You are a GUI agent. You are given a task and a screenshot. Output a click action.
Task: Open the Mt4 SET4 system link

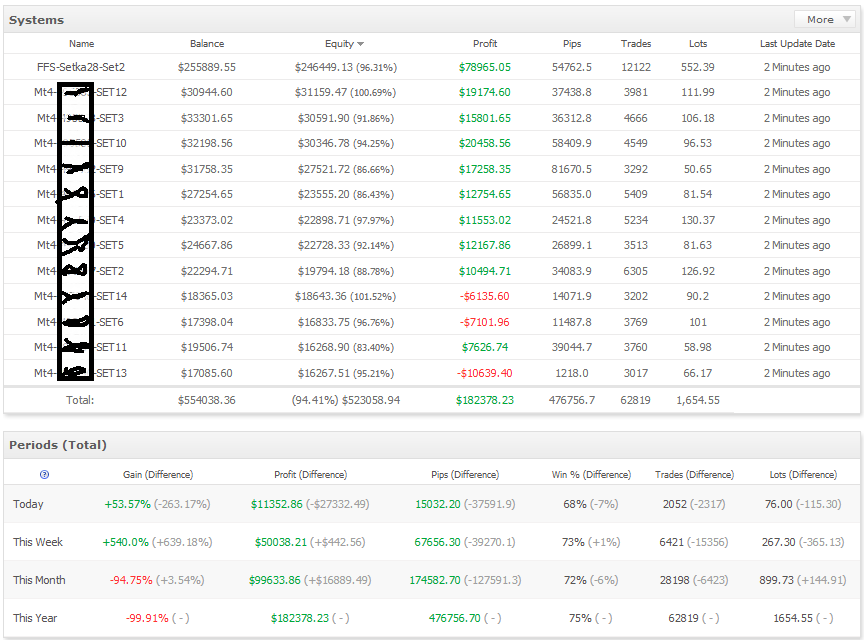coord(80,220)
